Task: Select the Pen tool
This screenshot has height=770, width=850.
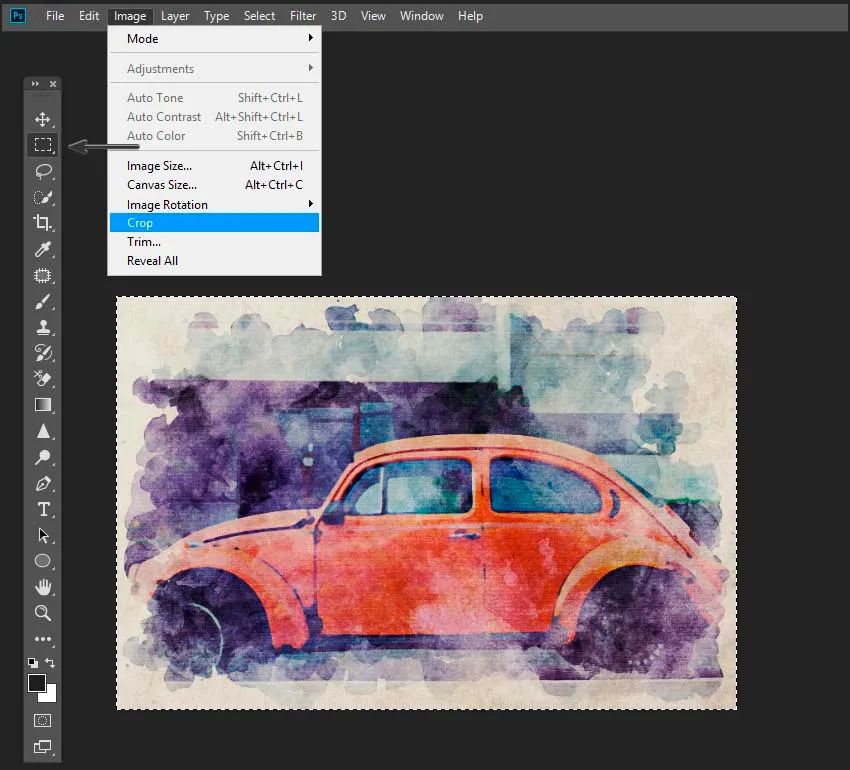Action: tap(43, 483)
